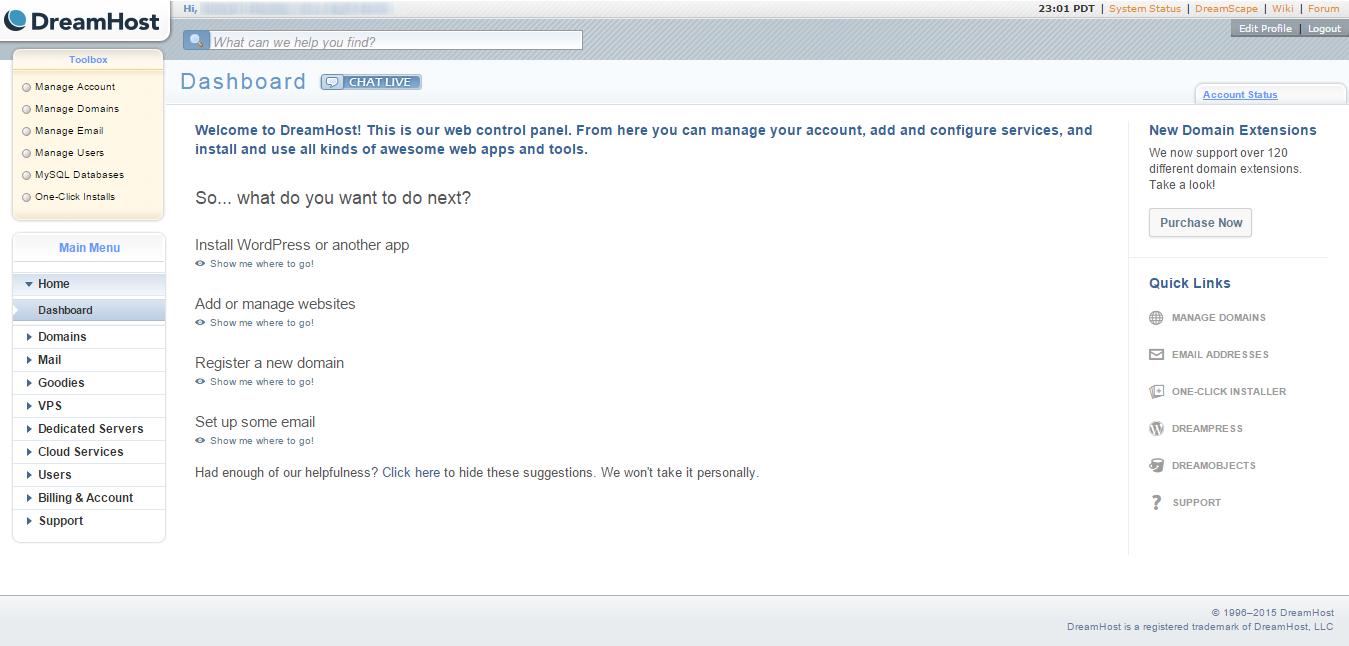Viewport: 1349px width, 646px height.
Task: Click the eye icon under Install WordPress
Action: click(200, 264)
